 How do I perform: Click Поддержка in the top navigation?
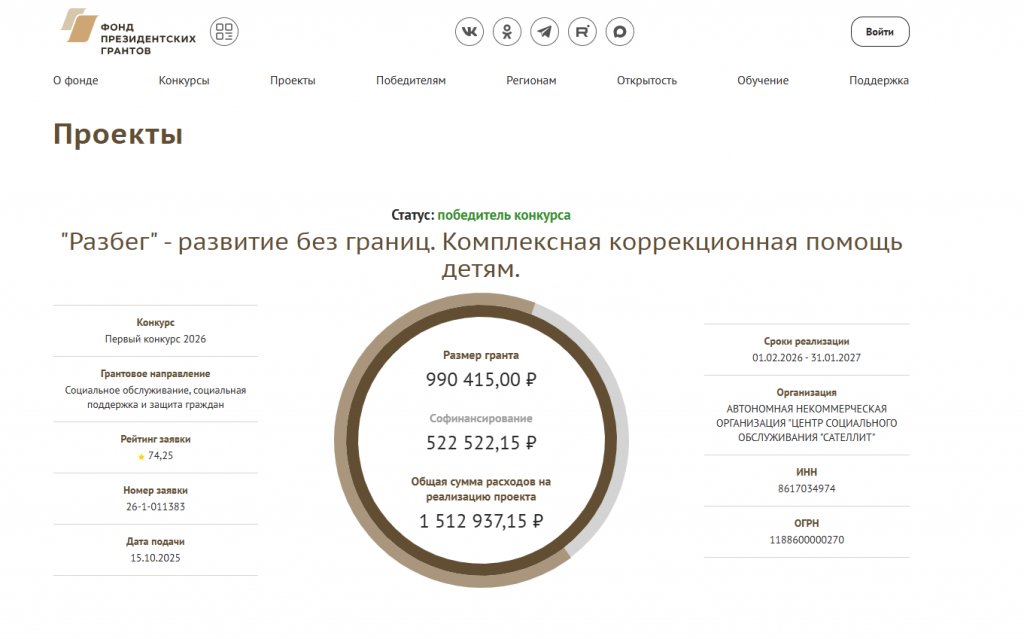[879, 81]
